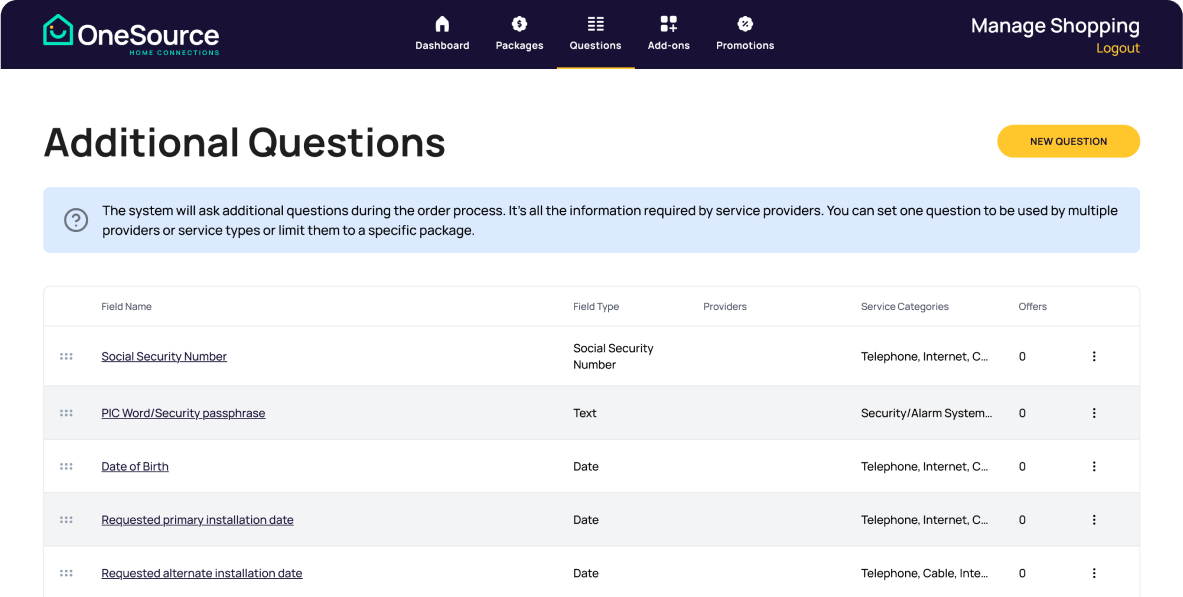Open the Requested primary installation date question
The height and width of the screenshot is (597, 1183).
(x=197, y=519)
